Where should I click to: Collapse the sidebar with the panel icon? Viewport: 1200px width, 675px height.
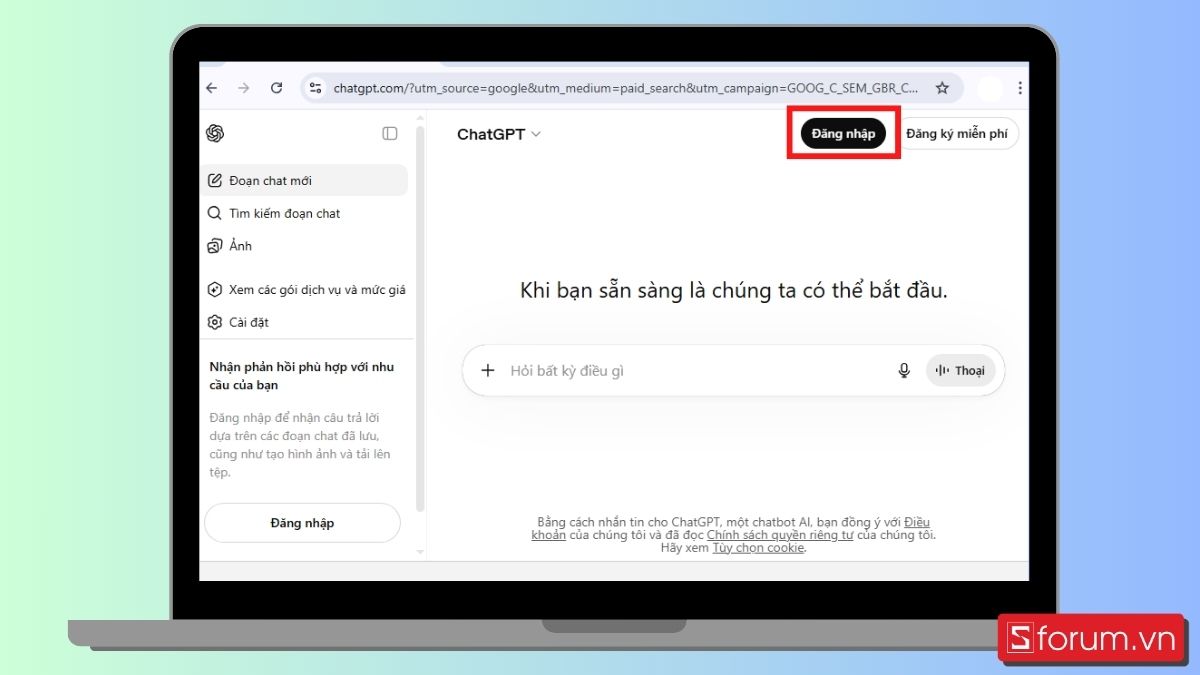[x=390, y=133]
